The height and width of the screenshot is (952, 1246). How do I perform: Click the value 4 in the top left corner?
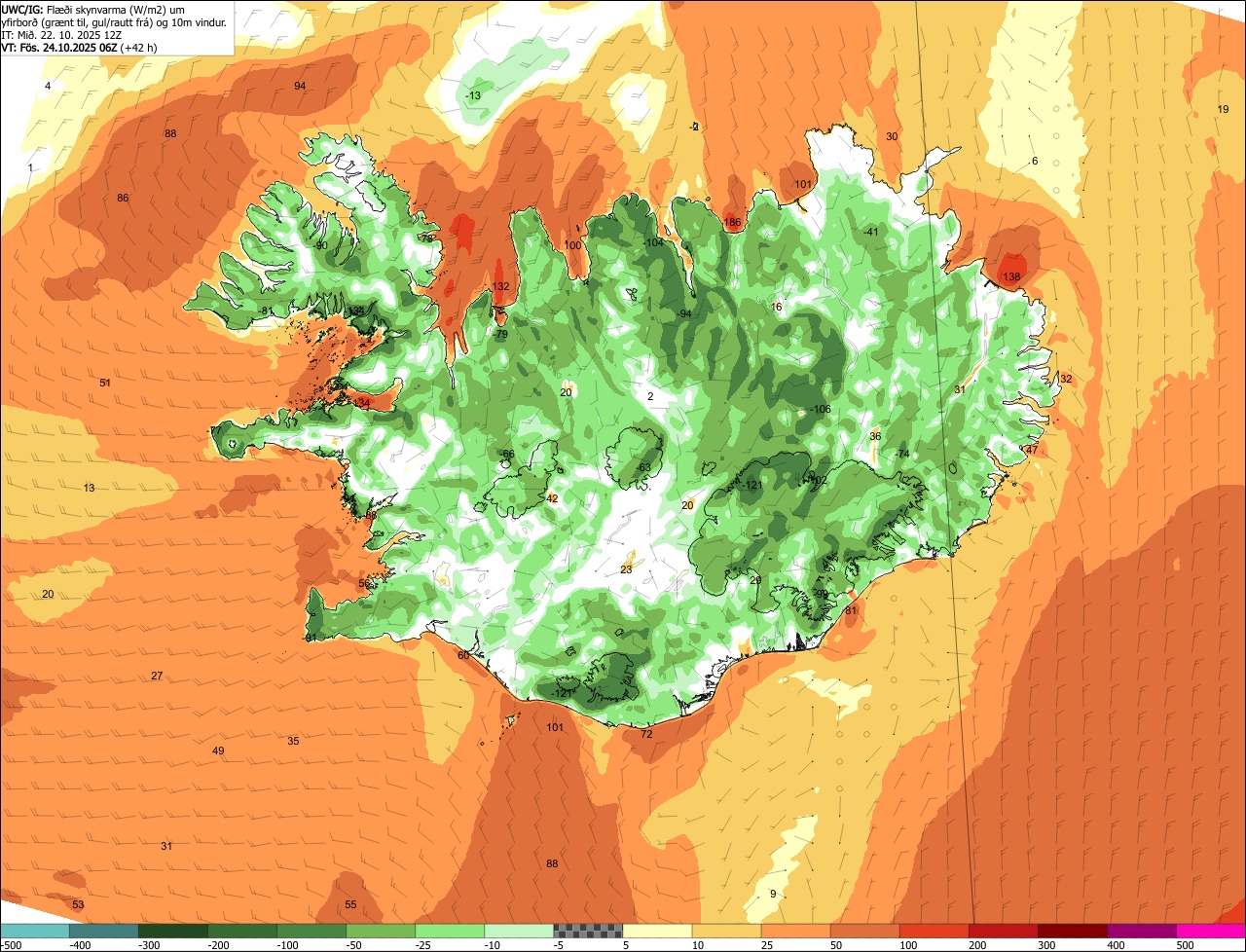[x=48, y=86]
